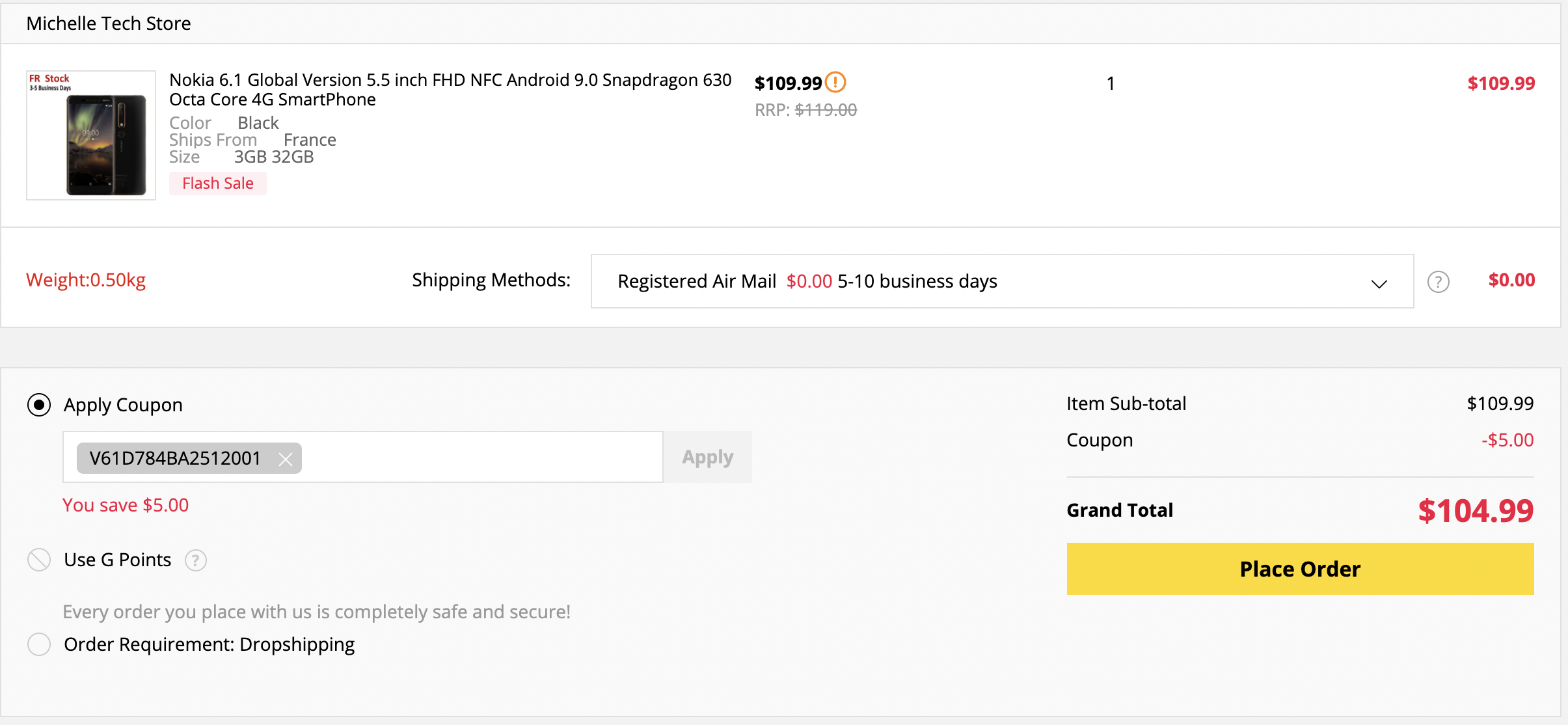Click the black $109.99 unit price
This screenshot has height=725, width=1568.
tap(788, 83)
